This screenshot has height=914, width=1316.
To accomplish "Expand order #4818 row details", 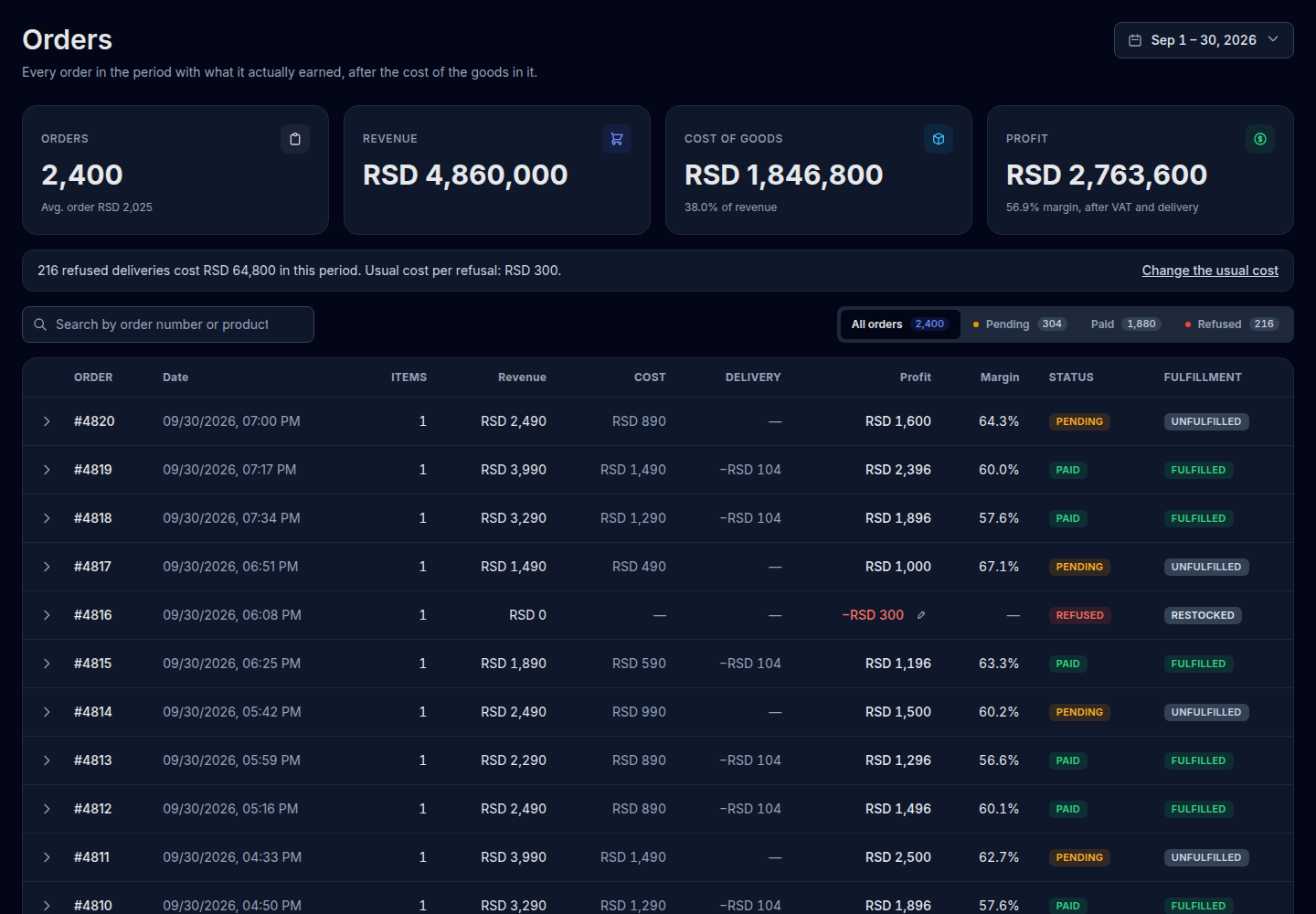I will [x=47, y=518].
